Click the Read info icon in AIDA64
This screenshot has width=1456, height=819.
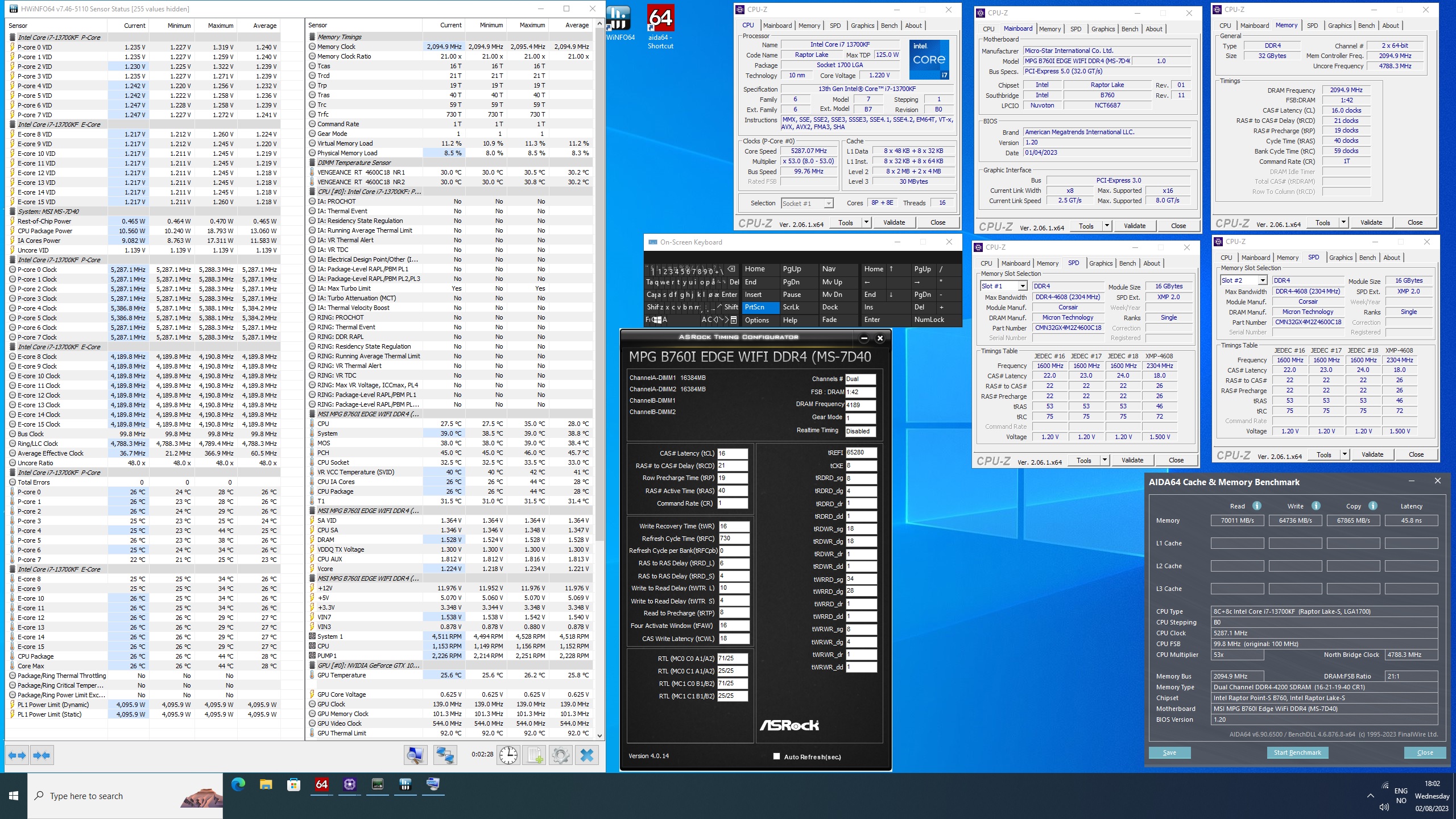point(1257,506)
